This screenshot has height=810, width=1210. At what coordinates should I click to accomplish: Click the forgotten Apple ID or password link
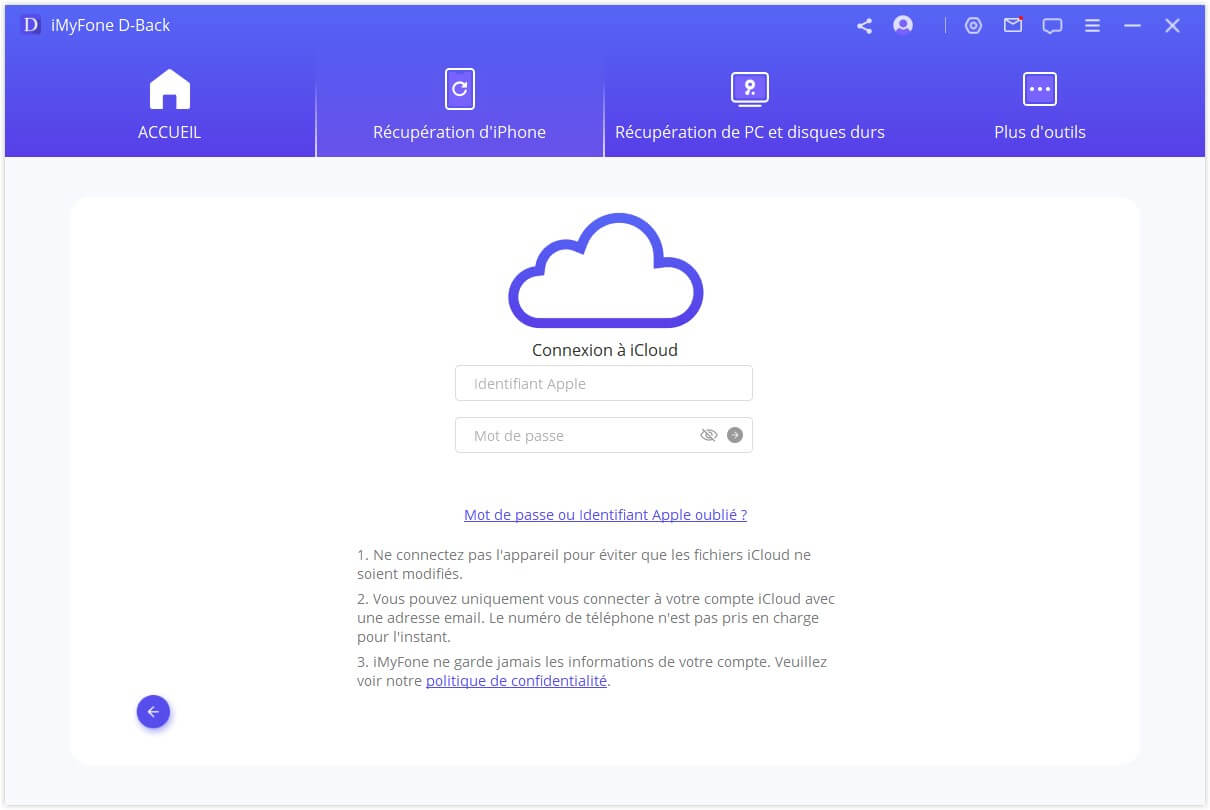click(604, 514)
